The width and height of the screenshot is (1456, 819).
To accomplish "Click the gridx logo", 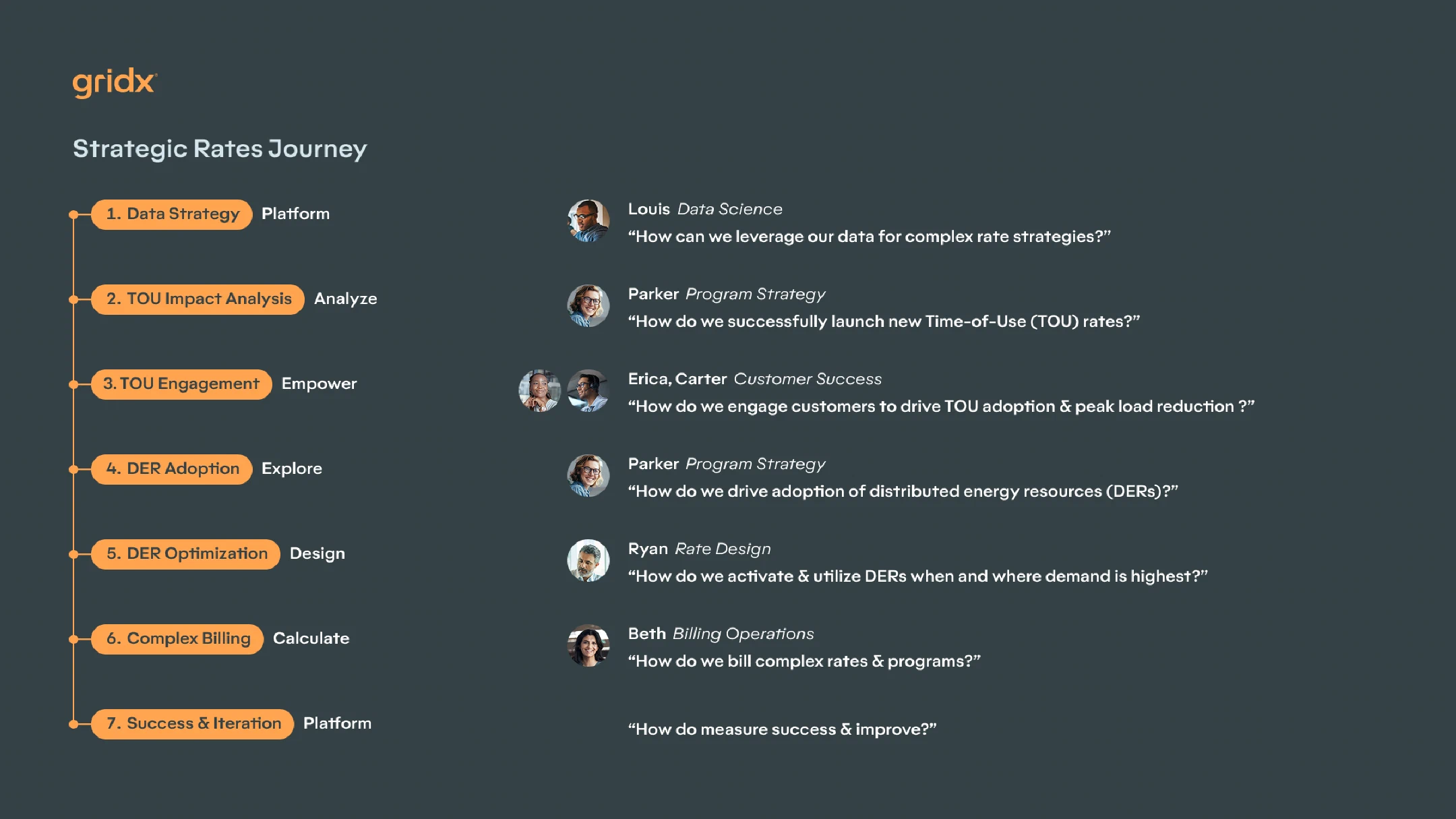I will [115, 83].
